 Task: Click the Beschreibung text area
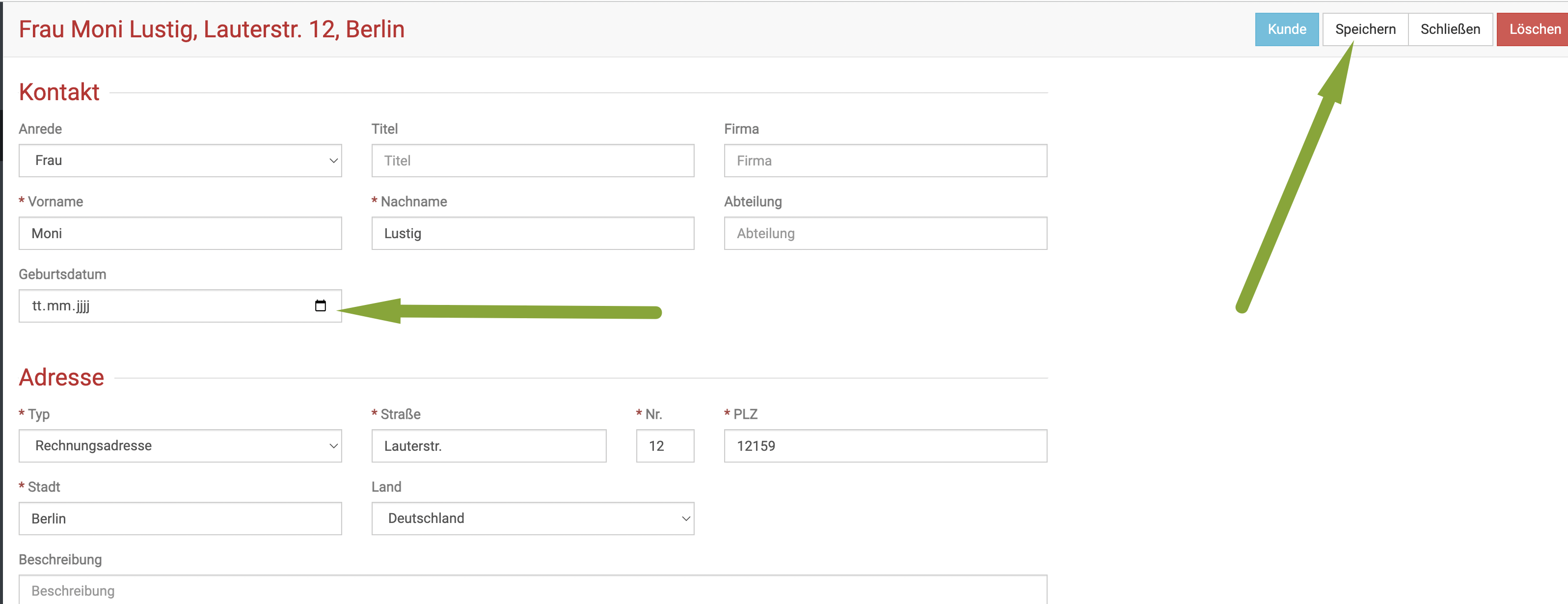click(x=532, y=589)
